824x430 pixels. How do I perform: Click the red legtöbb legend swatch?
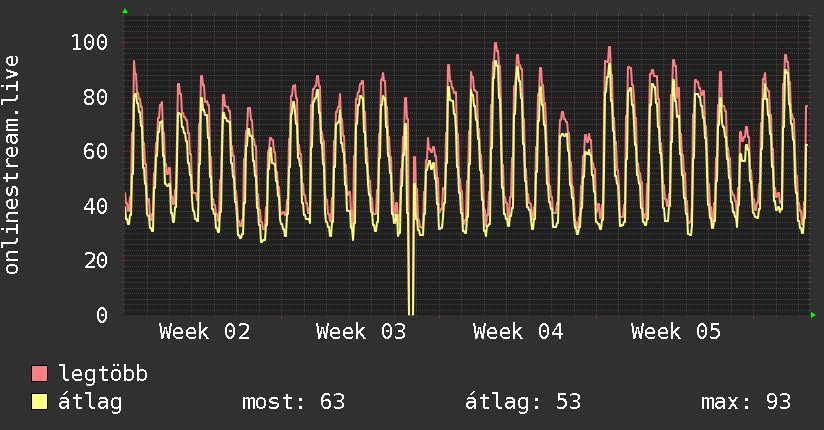tap(39, 374)
